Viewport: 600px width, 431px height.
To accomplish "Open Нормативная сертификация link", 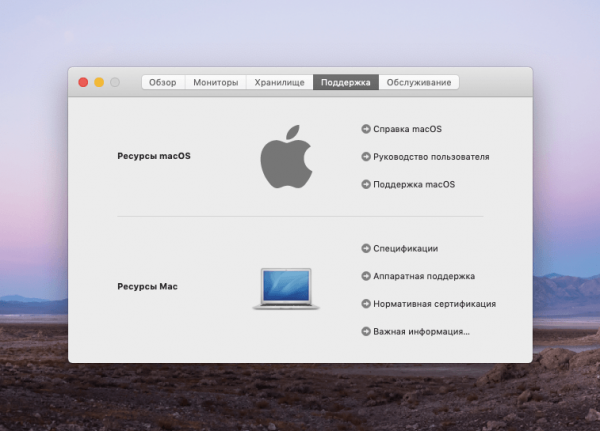I will (x=435, y=304).
